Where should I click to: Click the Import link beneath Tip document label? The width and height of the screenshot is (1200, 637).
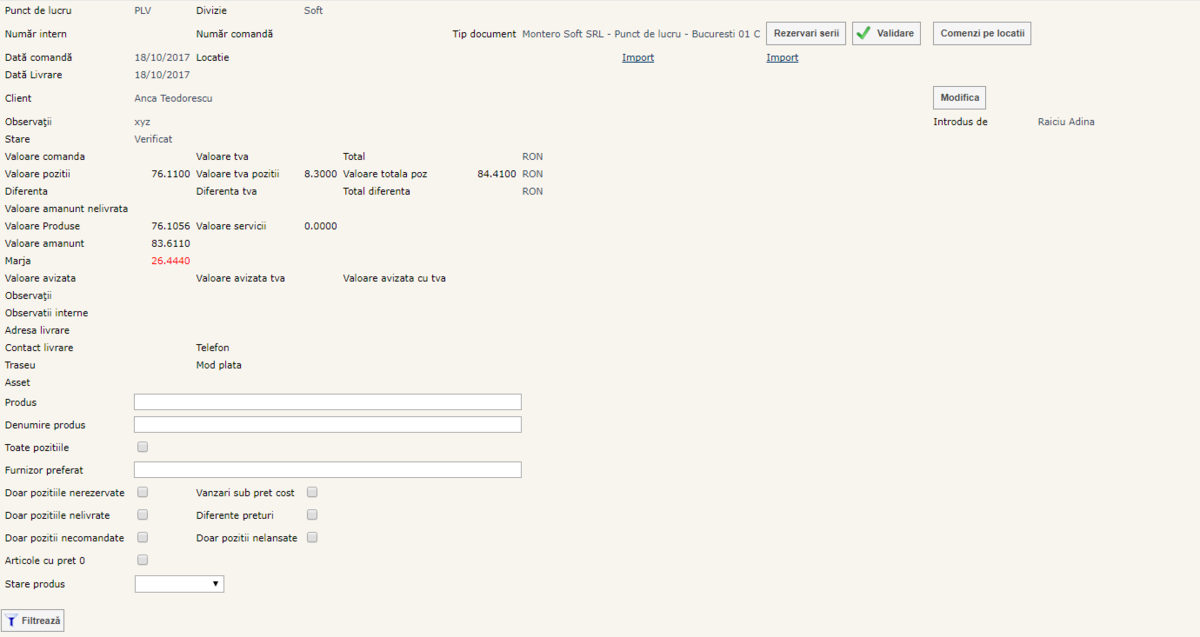(x=638, y=58)
